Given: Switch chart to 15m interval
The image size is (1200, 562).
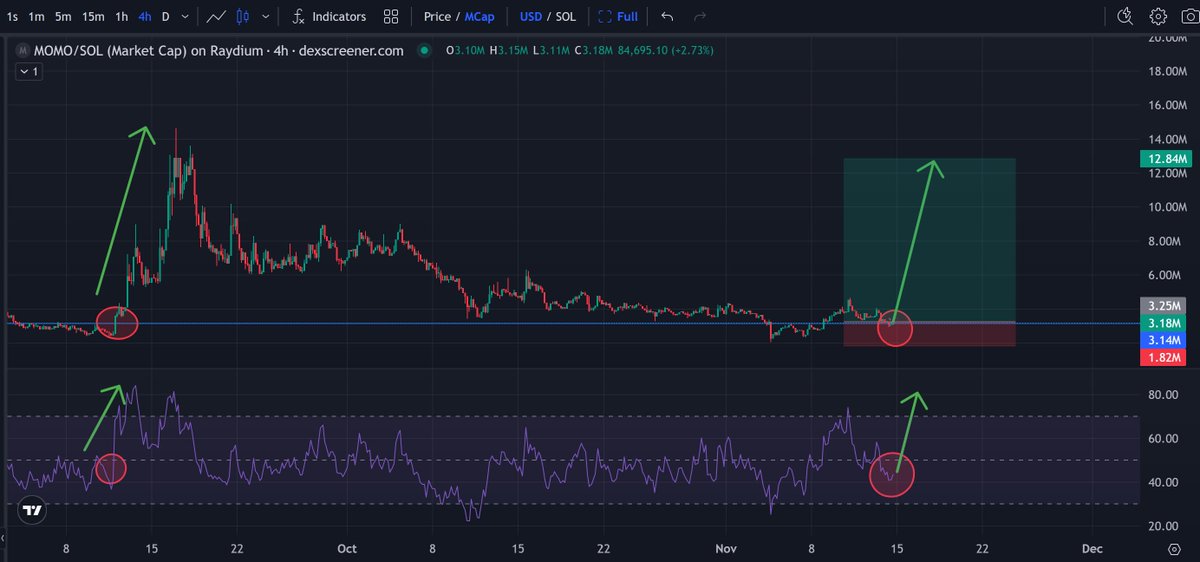Looking at the screenshot, I should coord(93,16).
